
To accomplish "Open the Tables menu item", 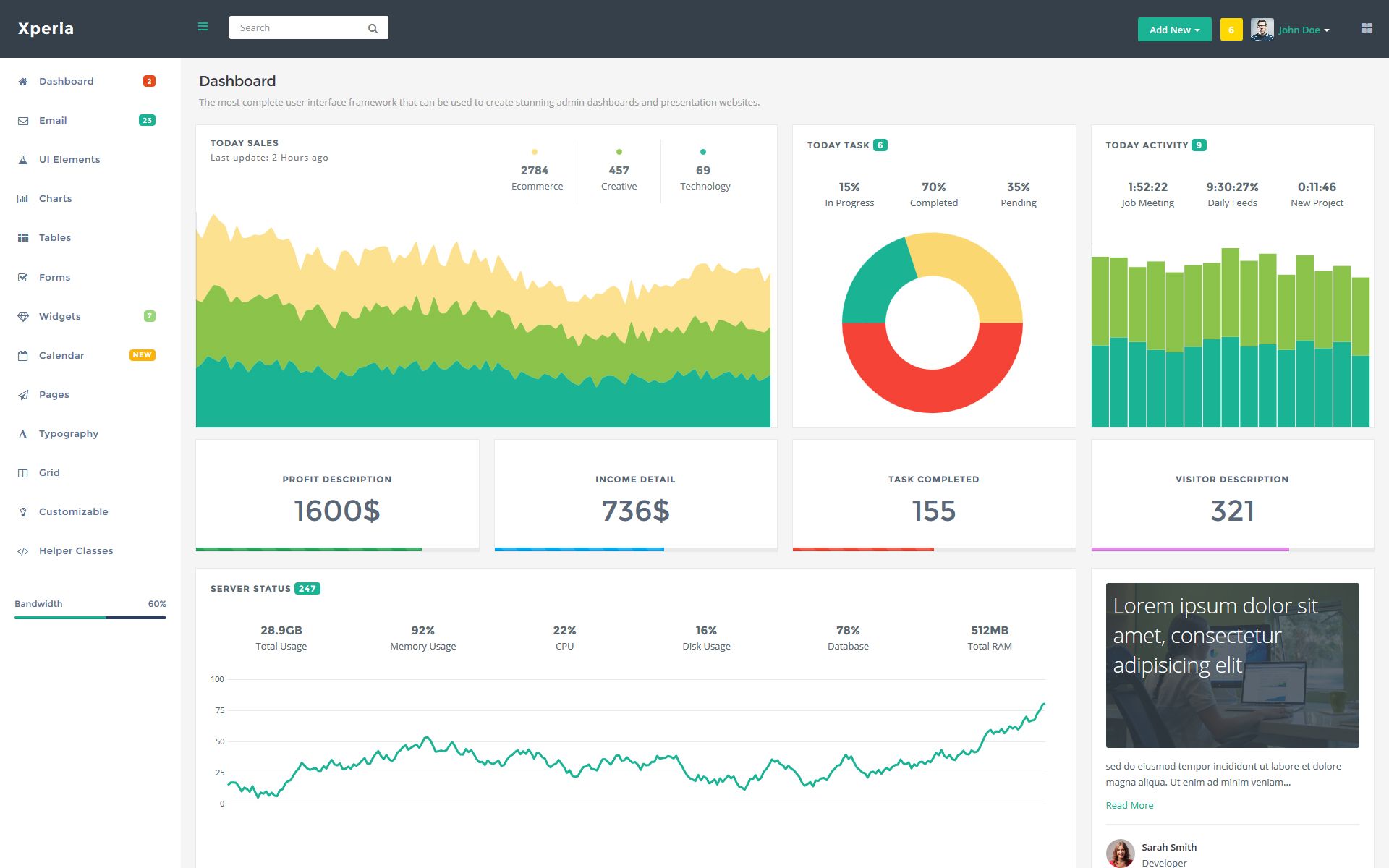I will point(55,238).
